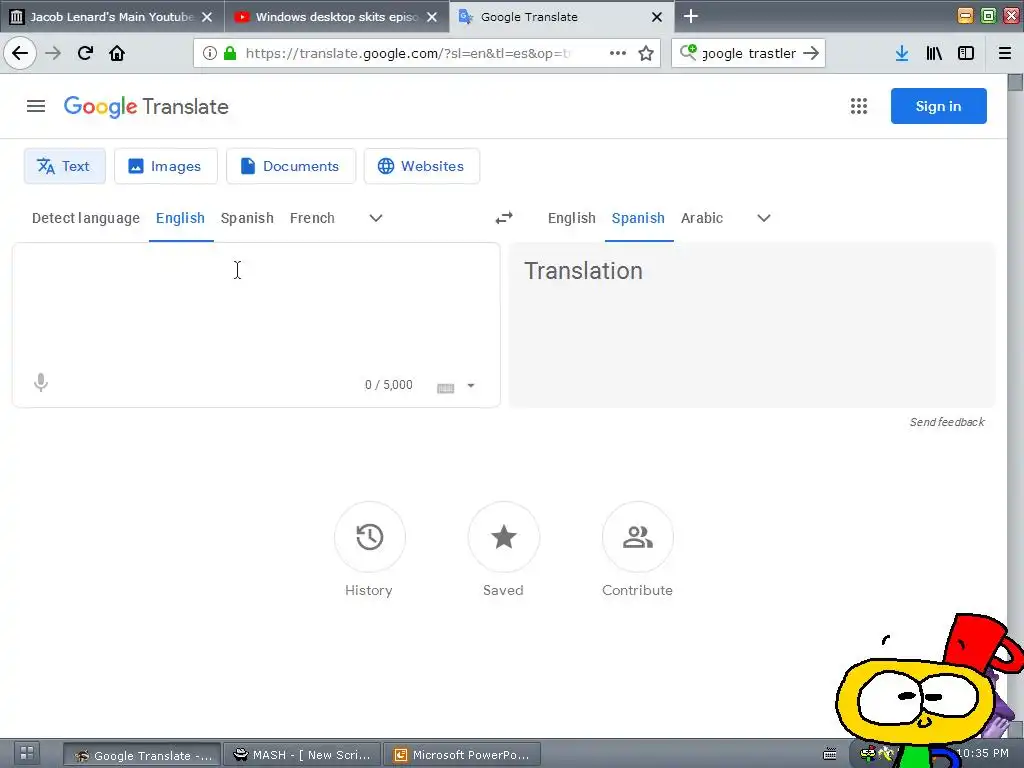Choose Websites translation mode
This screenshot has height=768, width=1024.
(421, 166)
